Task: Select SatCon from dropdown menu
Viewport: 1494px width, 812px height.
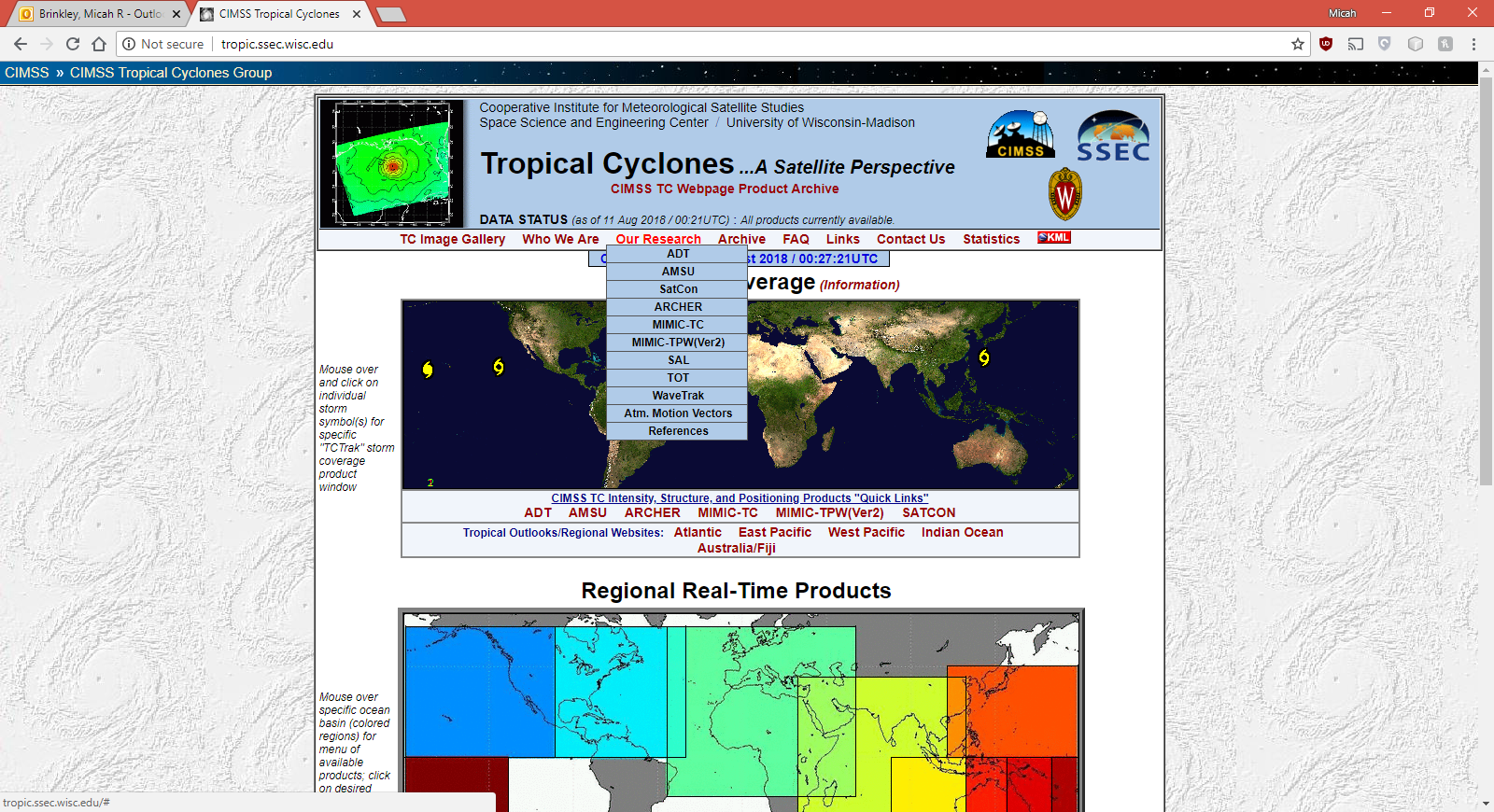Action: [678, 289]
